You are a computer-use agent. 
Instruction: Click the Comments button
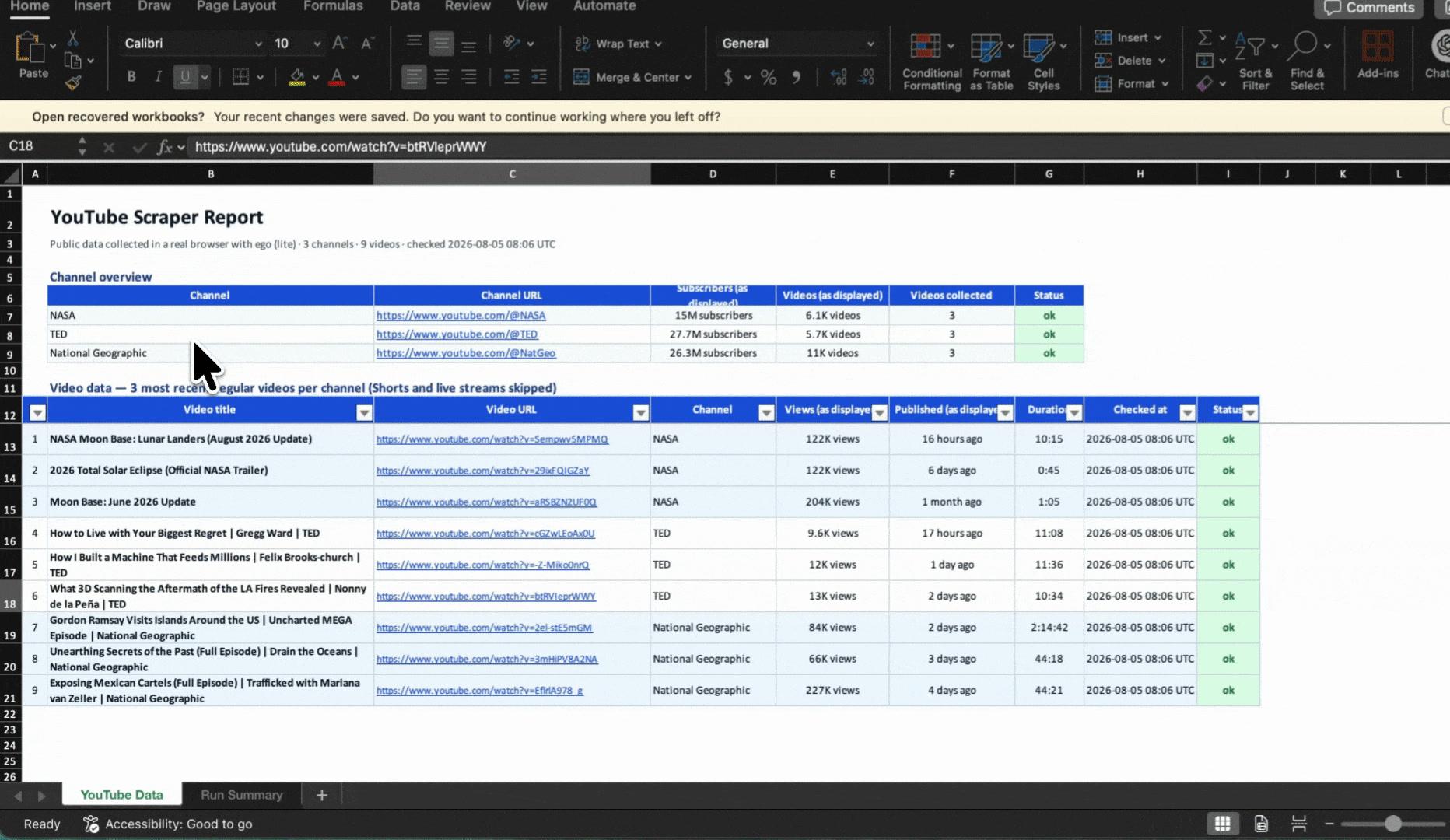click(x=1368, y=8)
